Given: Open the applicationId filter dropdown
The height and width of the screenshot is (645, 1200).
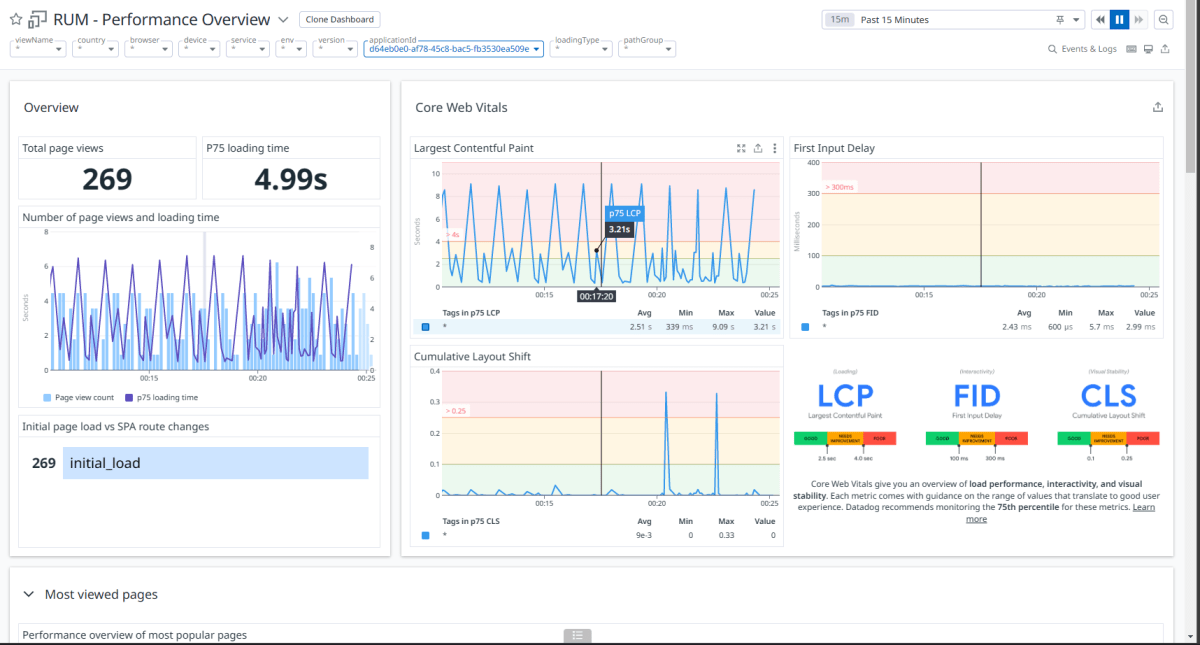Looking at the screenshot, I should (454, 48).
